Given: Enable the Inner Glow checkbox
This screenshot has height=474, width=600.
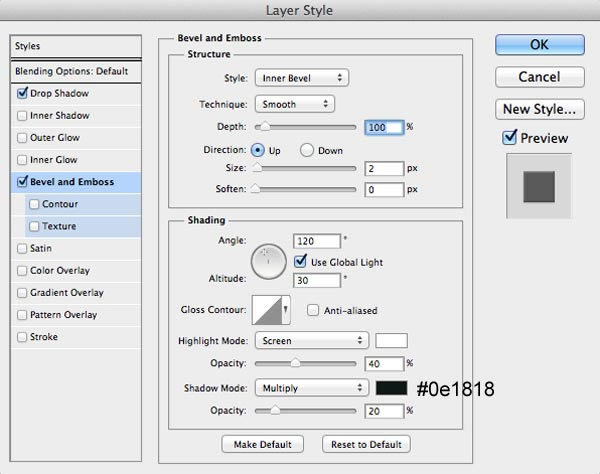Looking at the screenshot, I should [x=22, y=160].
